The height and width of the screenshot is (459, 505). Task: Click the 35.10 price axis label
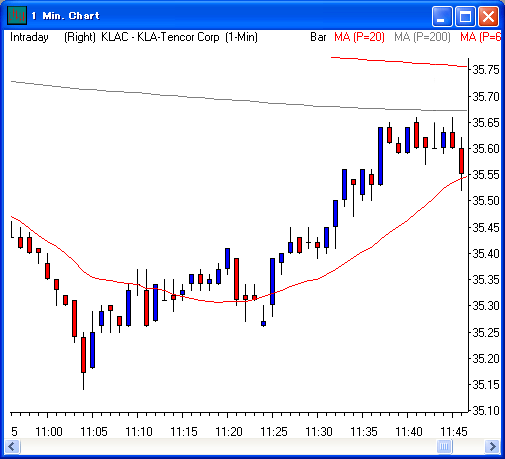click(x=486, y=411)
